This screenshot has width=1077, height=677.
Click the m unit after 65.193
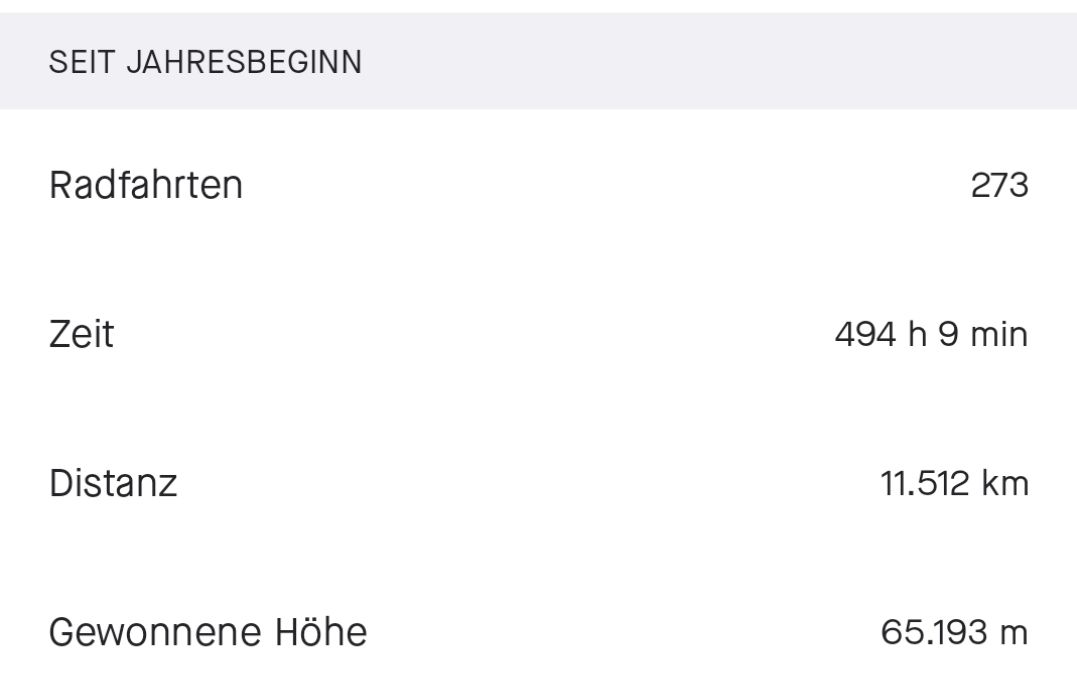click(x=1015, y=632)
